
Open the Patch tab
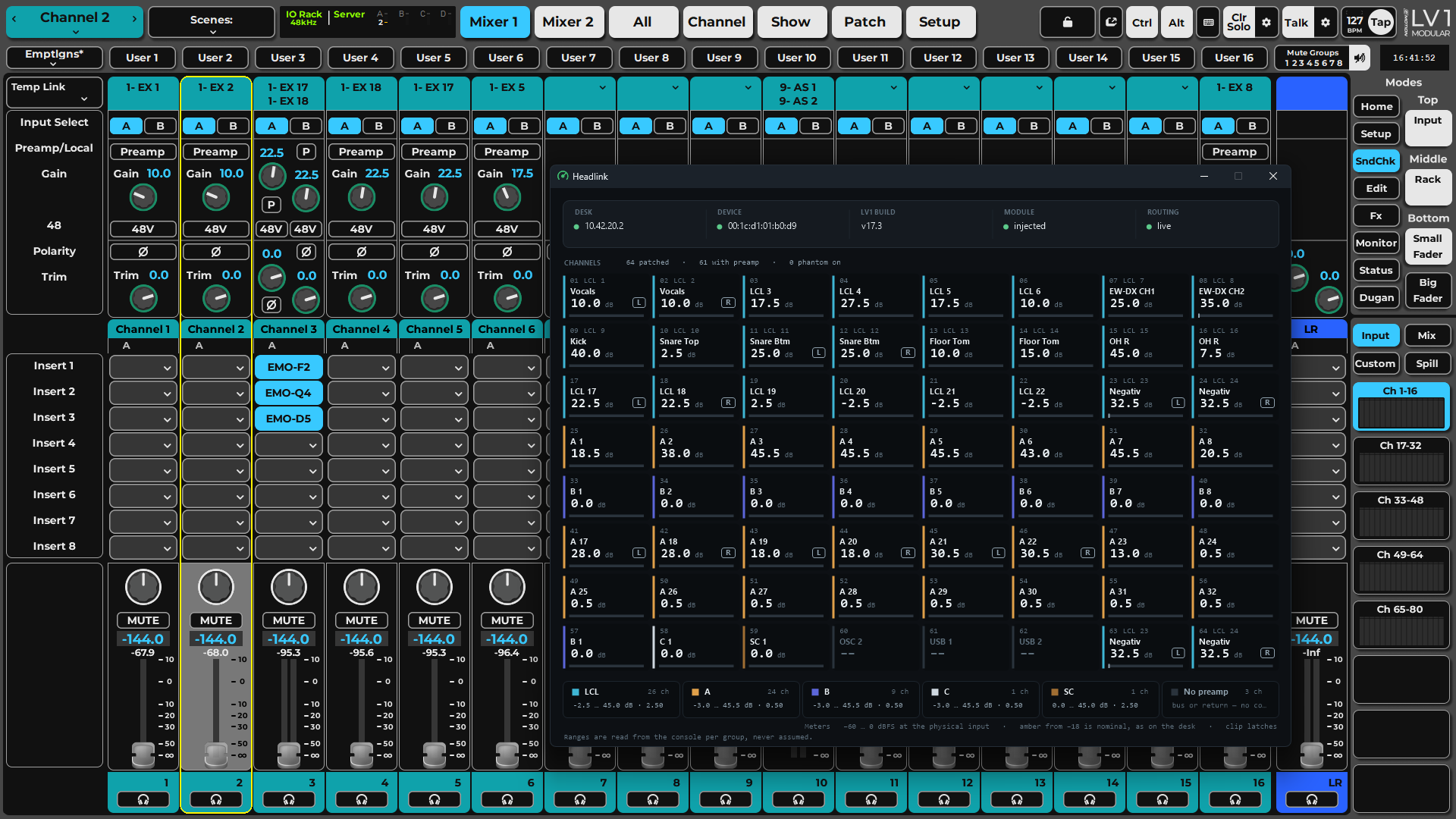865,22
